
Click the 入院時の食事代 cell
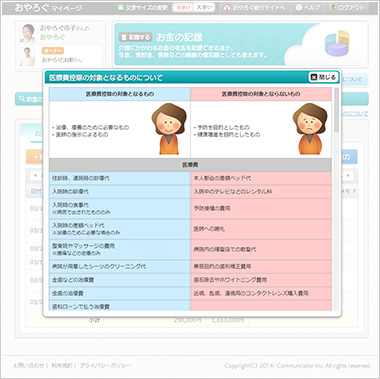(120, 209)
